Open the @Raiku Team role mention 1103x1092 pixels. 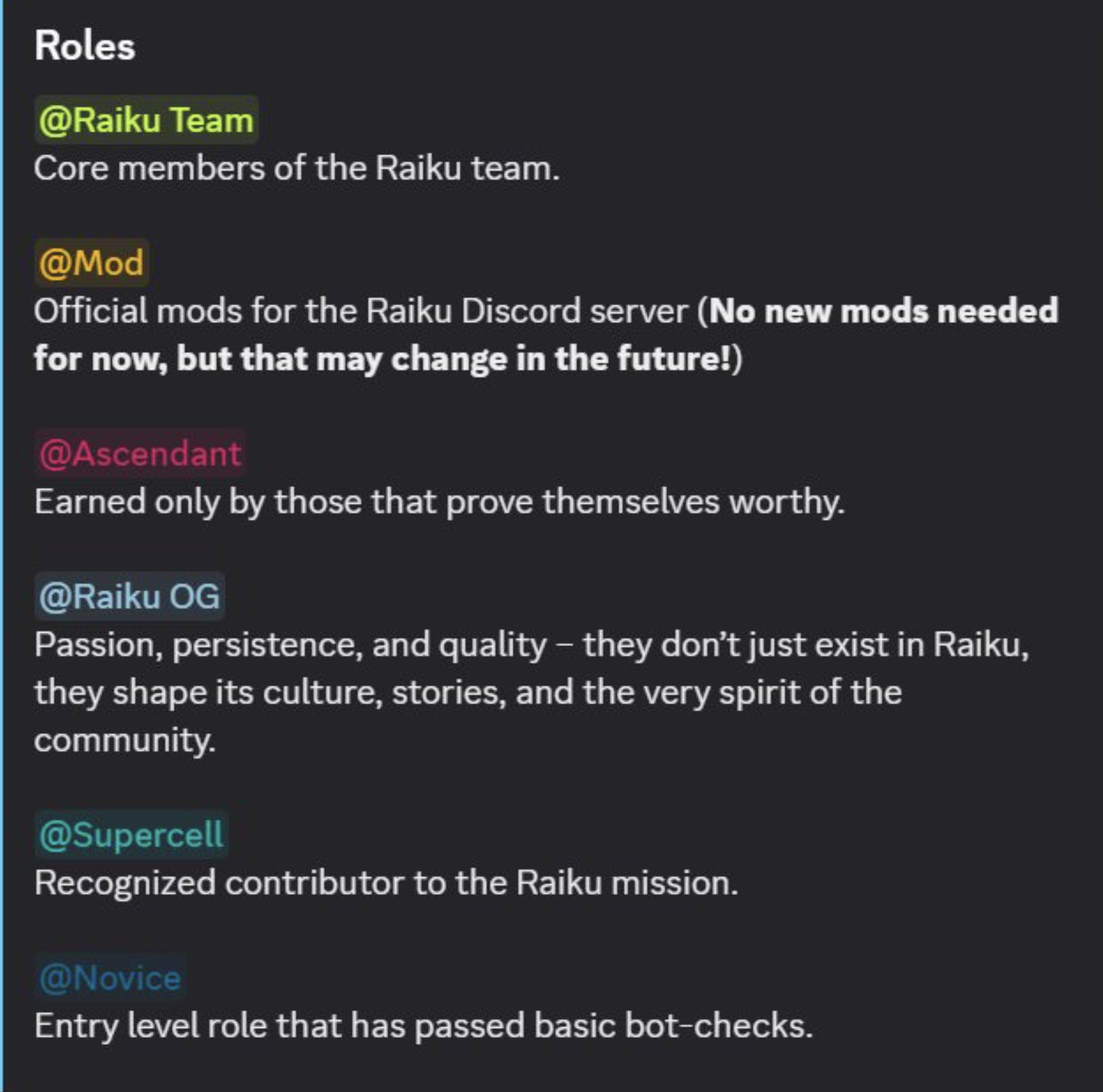pos(145,120)
